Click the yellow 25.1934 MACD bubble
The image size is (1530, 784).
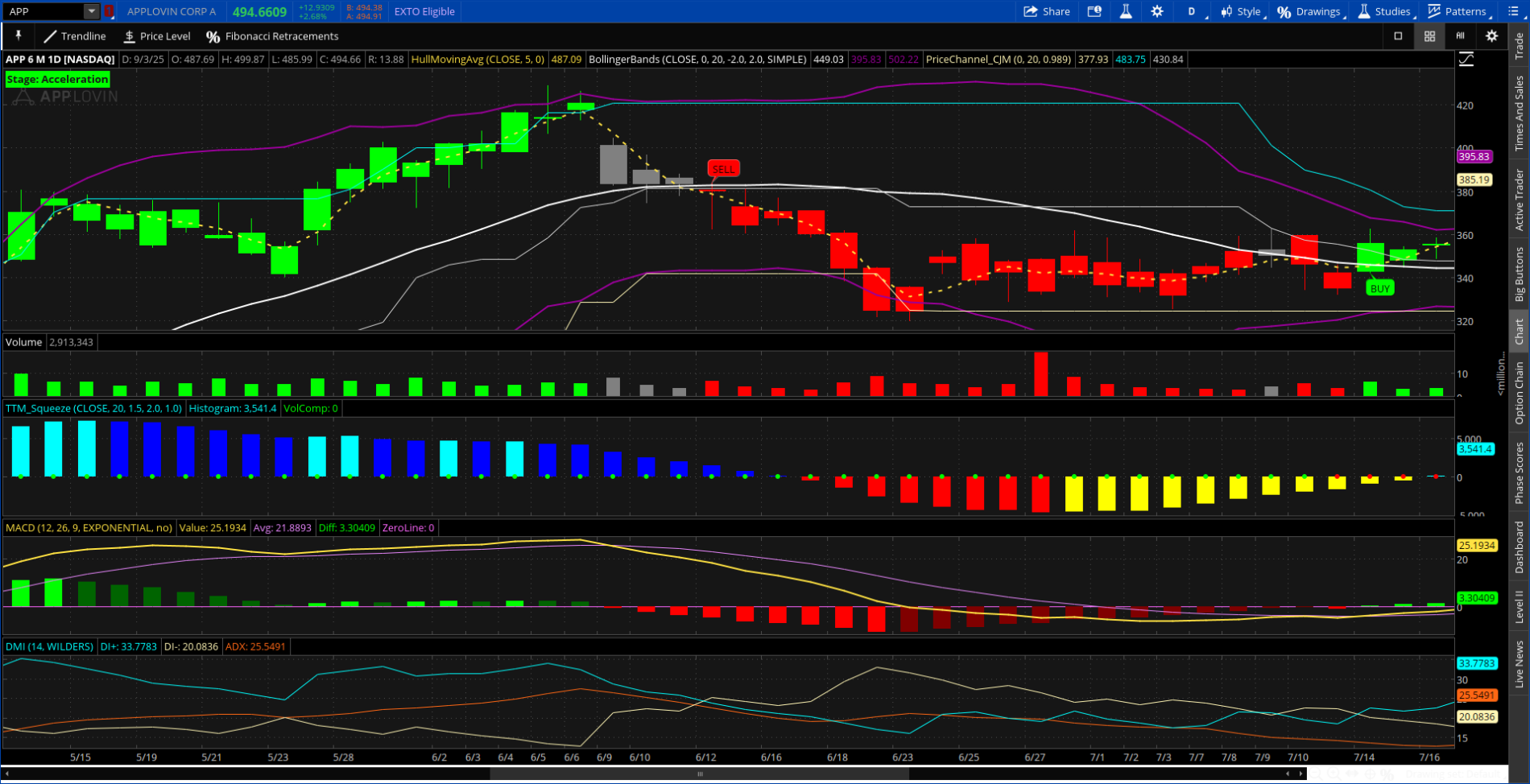pyautogui.click(x=1477, y=546)
